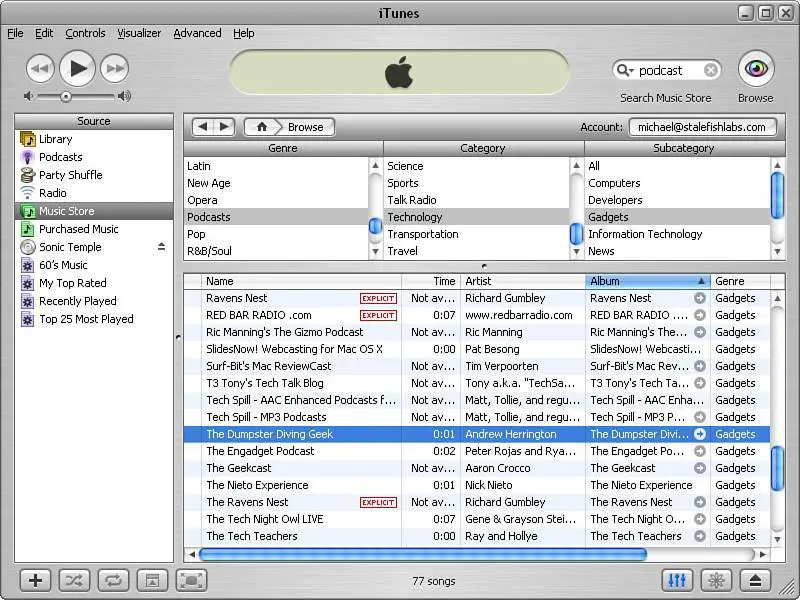Image resolution: width=800 pixels, height=600 pixels.
Task: Select Computers in the Subcategory list
Action: 677,183
